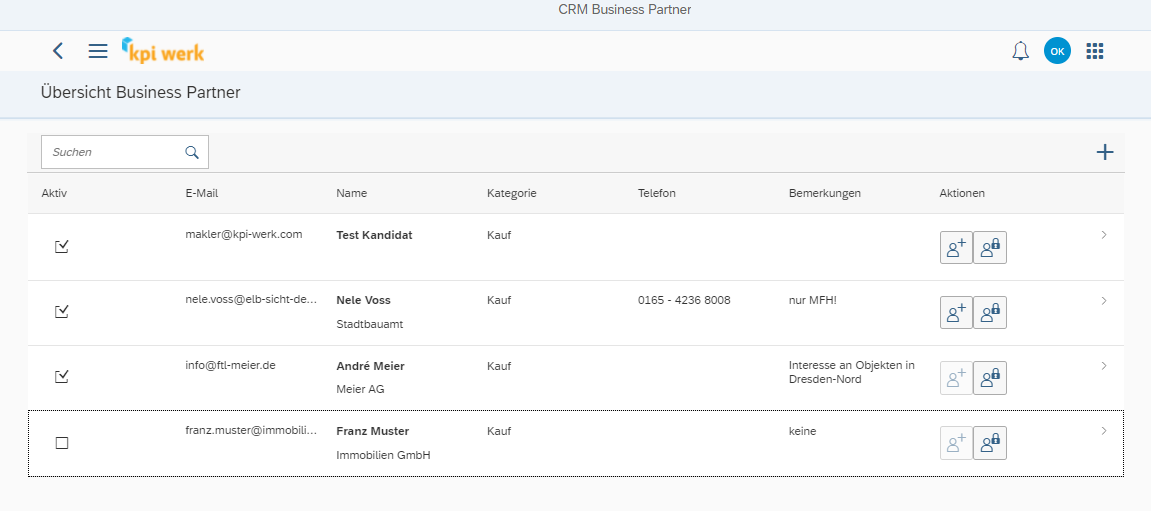The height and width of the screenshot is (511, 1151).
Task: Click the Aktiv column header
Action: point(54,193)
